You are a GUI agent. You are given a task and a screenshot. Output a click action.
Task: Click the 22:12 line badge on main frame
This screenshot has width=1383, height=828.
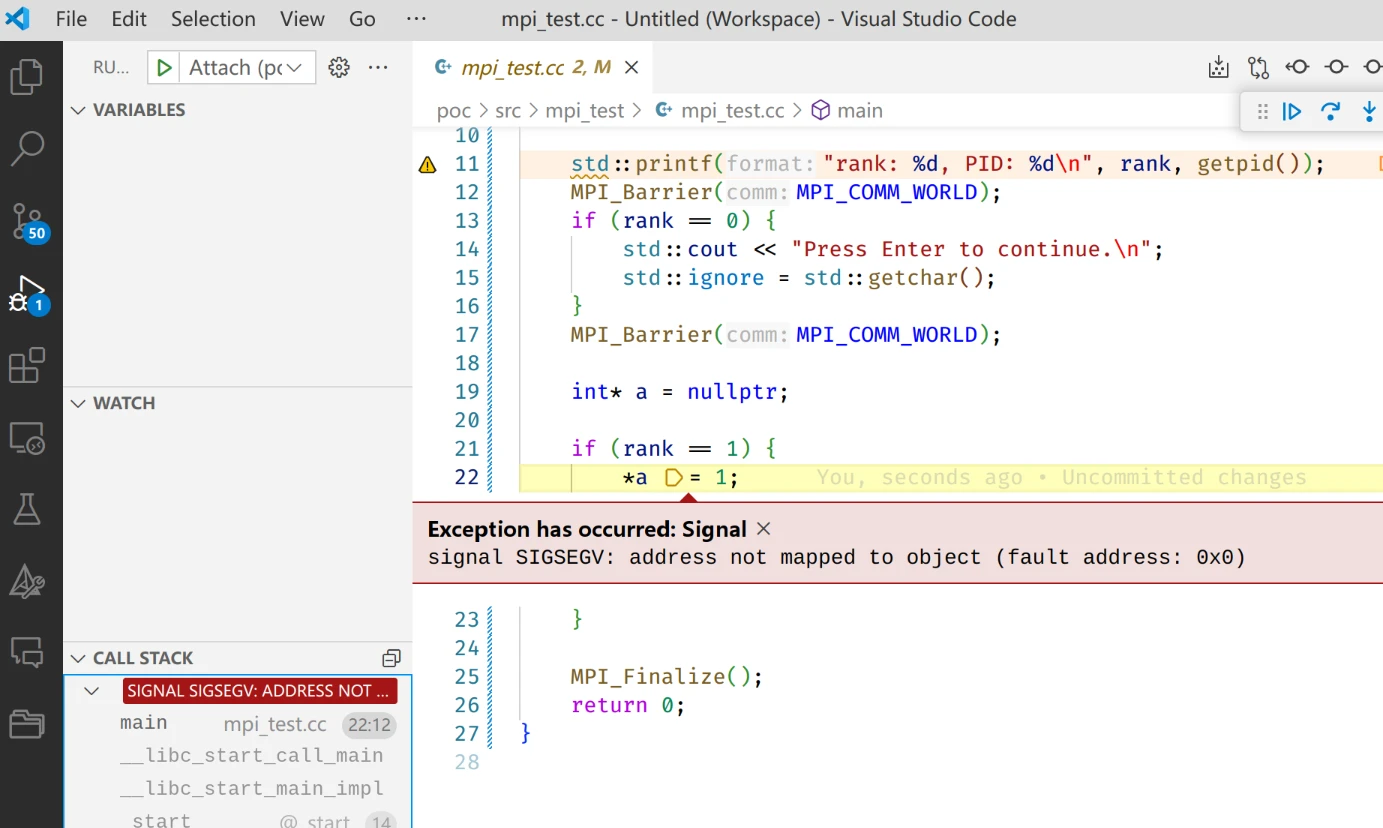(x=369, y=724)
